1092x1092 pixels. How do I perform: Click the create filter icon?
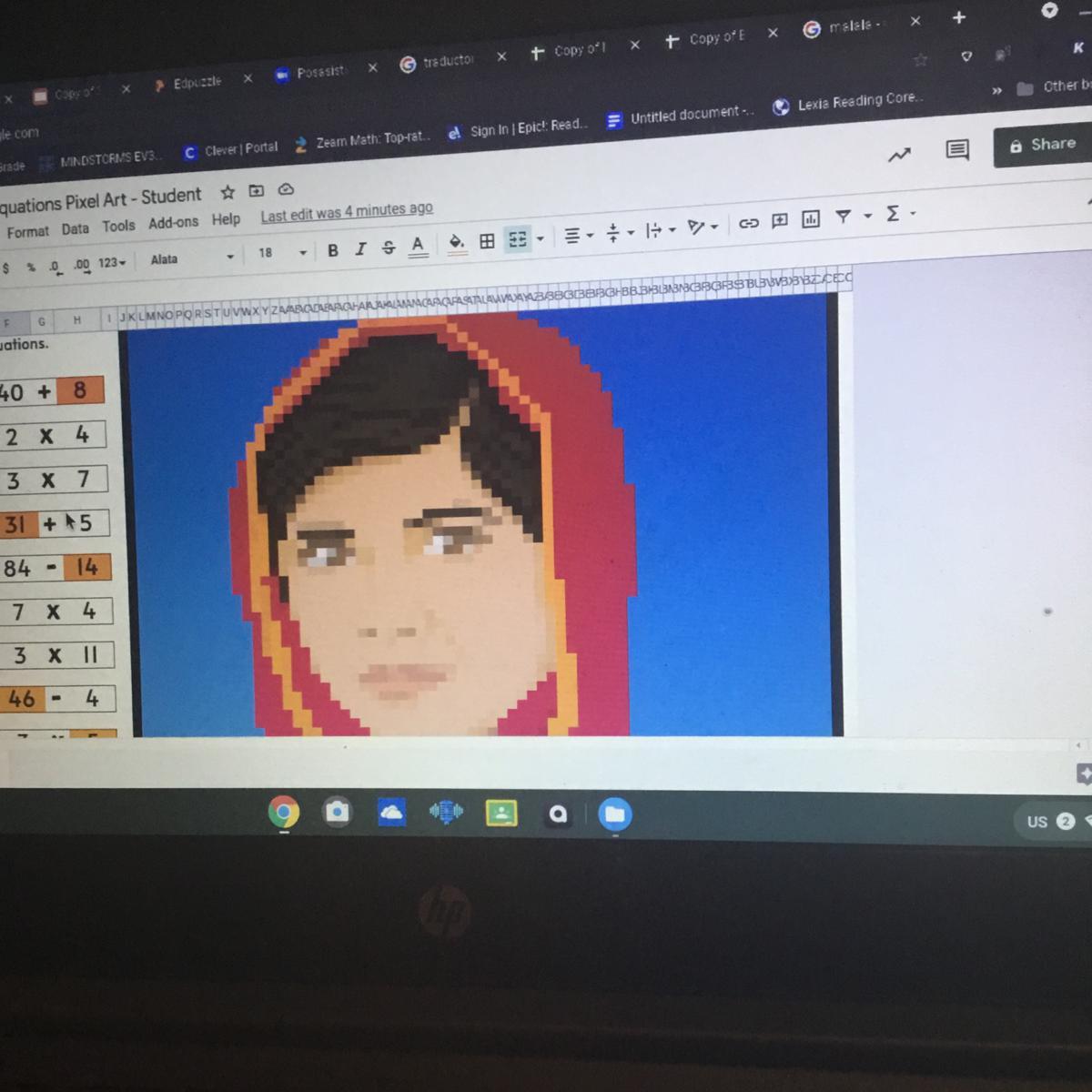844,217
